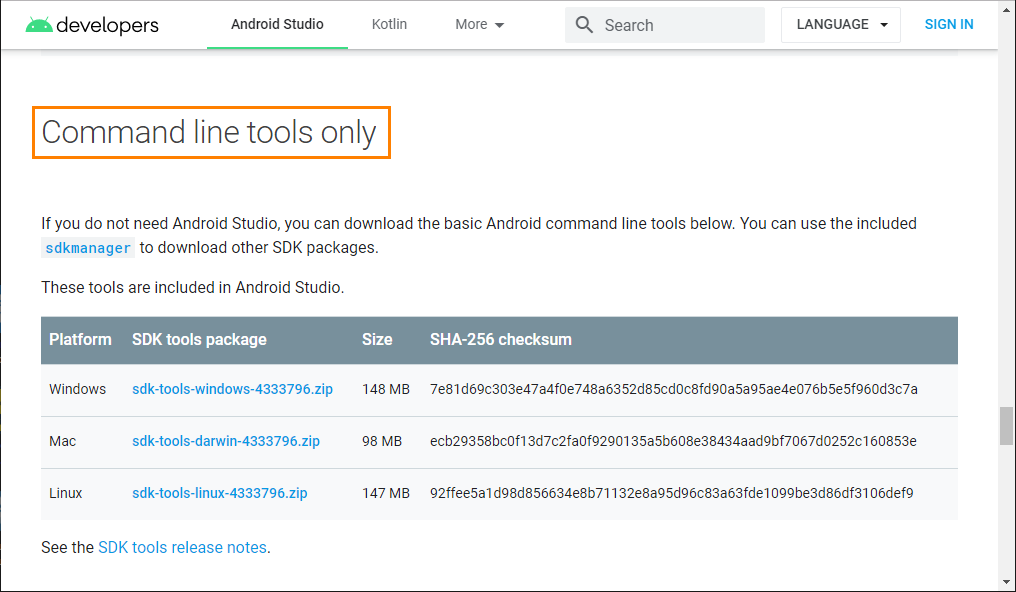Open the LANGUAGE selection dropdown
The width and height of the screenshot is (1016, 592).
click(840, 24)
